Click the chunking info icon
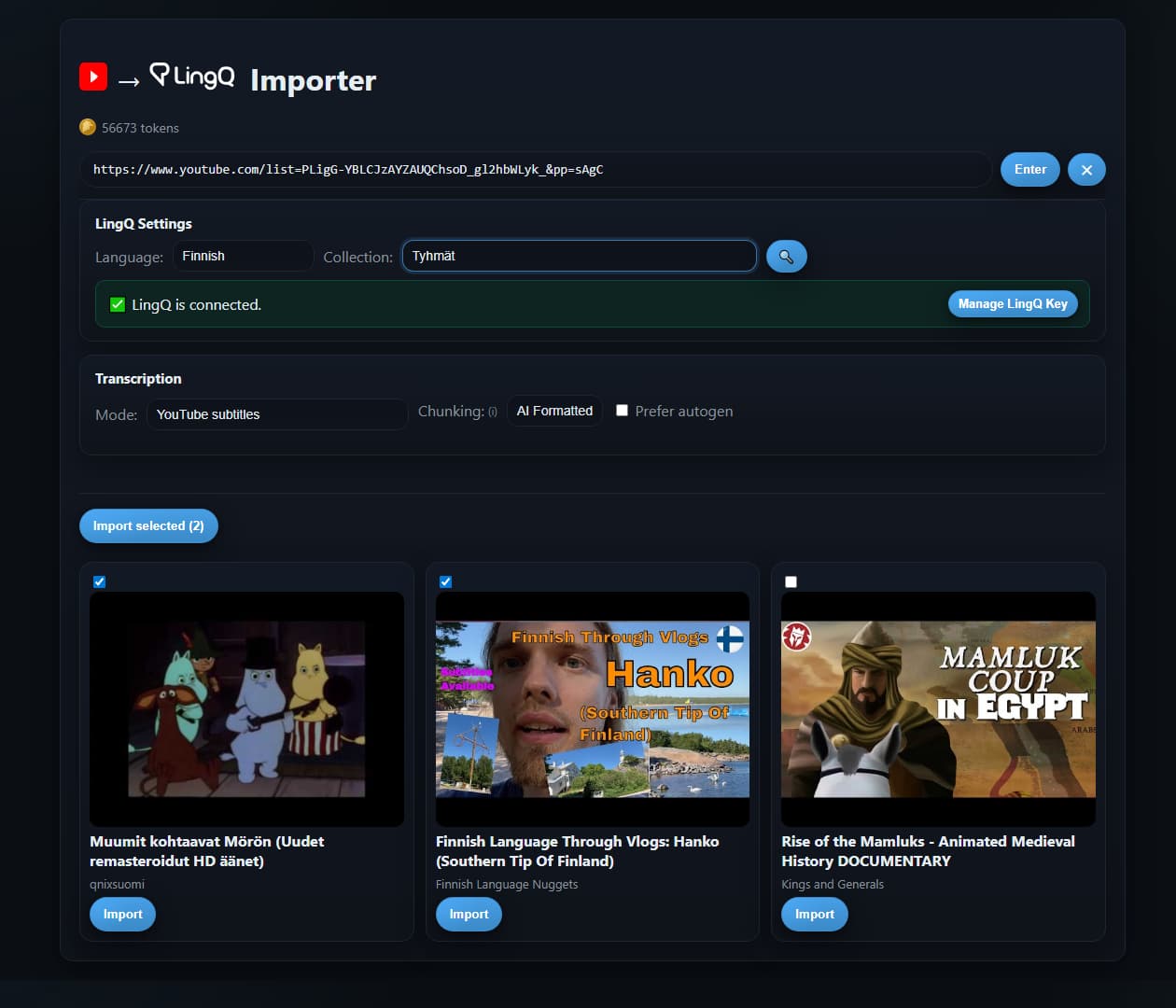 [493, 412]
